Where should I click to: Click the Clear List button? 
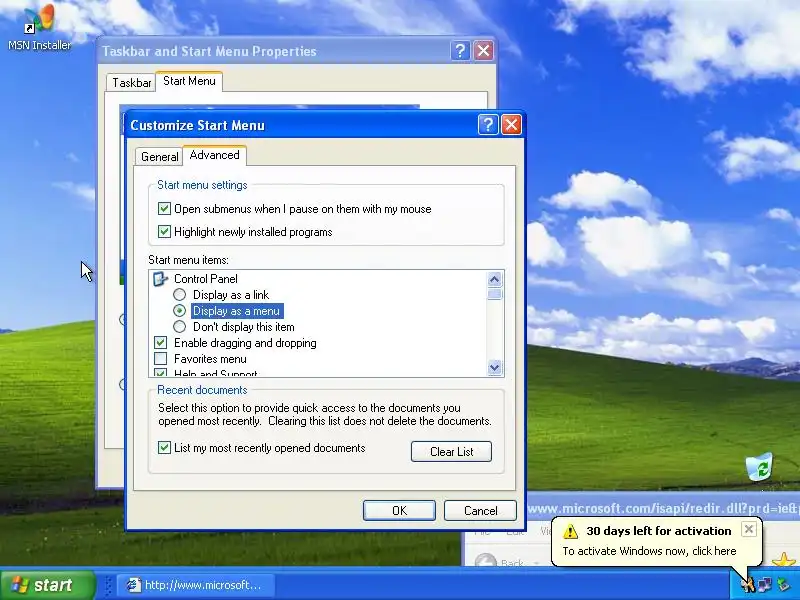[452, 452]
